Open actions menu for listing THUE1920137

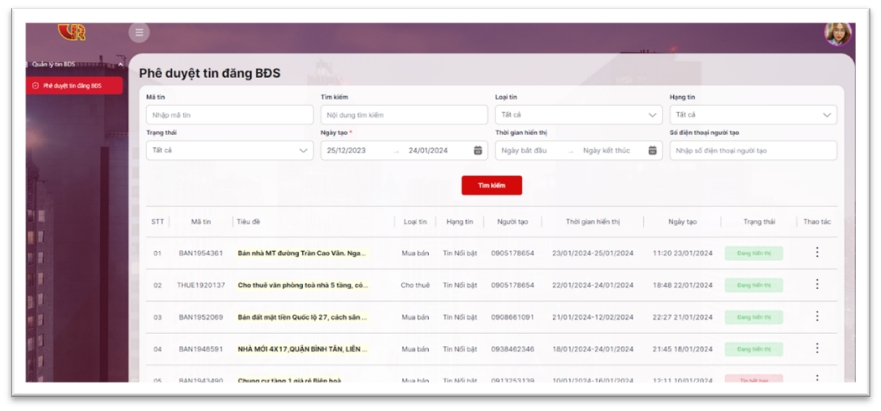click(817, 285)
